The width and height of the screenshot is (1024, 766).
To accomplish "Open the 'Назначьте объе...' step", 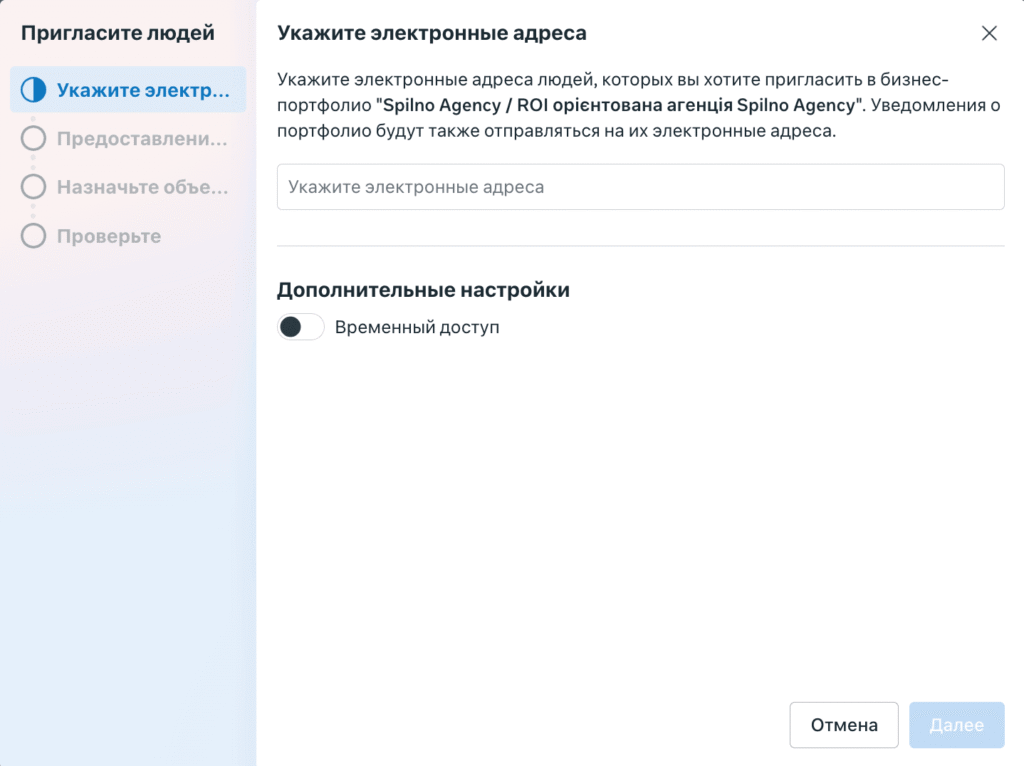I will [x=143, y=187].
